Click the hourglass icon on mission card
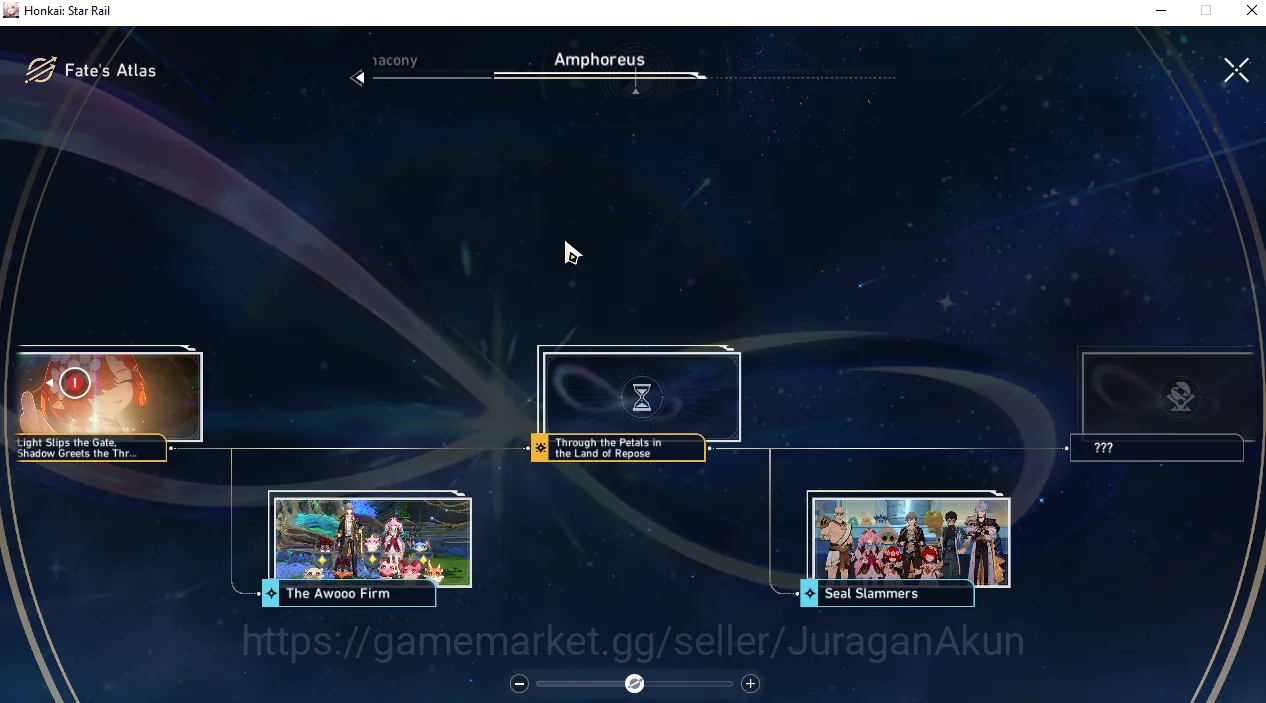 click(x=642, y=397)
